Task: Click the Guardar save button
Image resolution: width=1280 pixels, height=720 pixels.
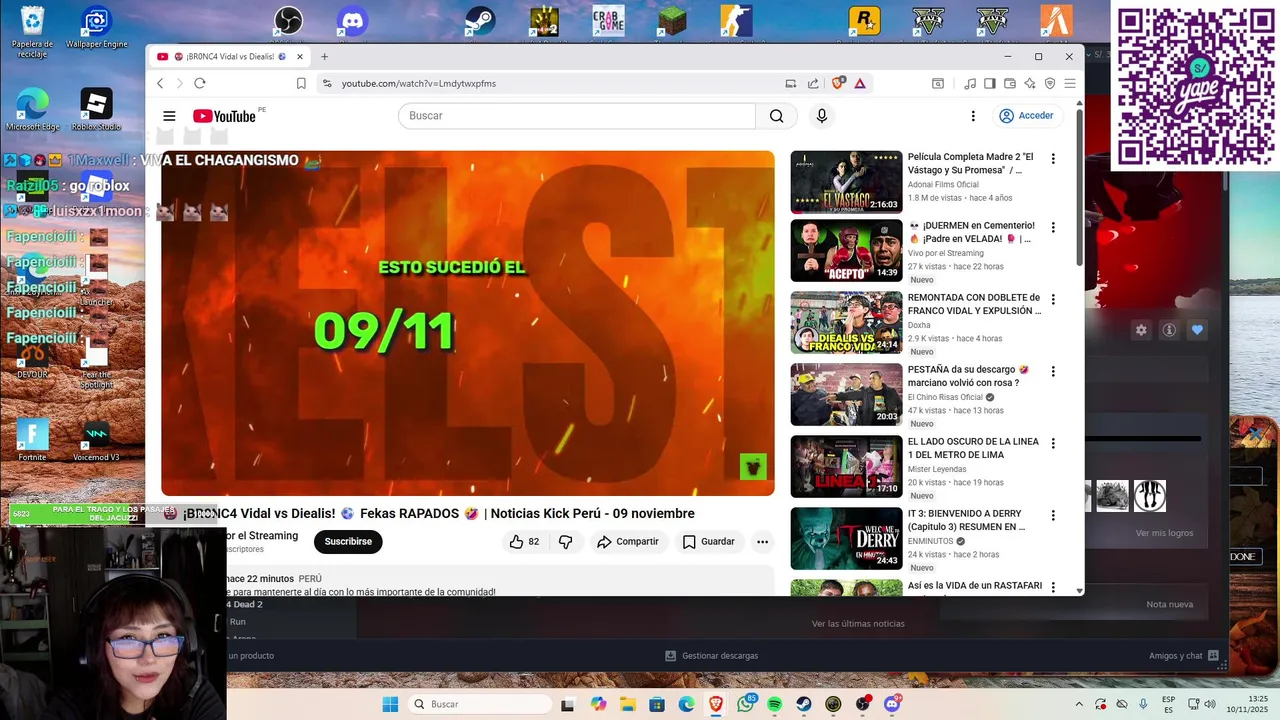Action: [x=709, y=542]
